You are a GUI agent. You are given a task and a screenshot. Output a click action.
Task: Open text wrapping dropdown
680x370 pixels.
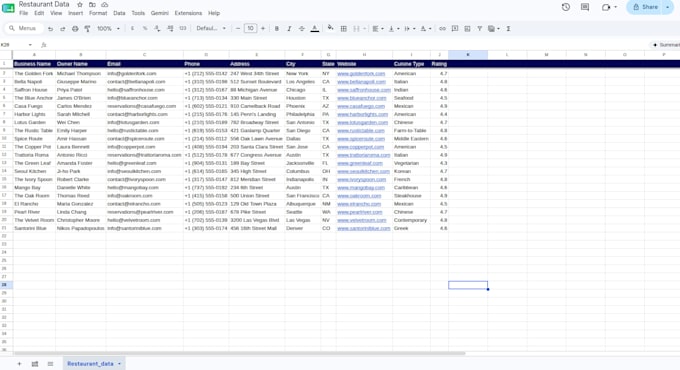click(409, 29)
